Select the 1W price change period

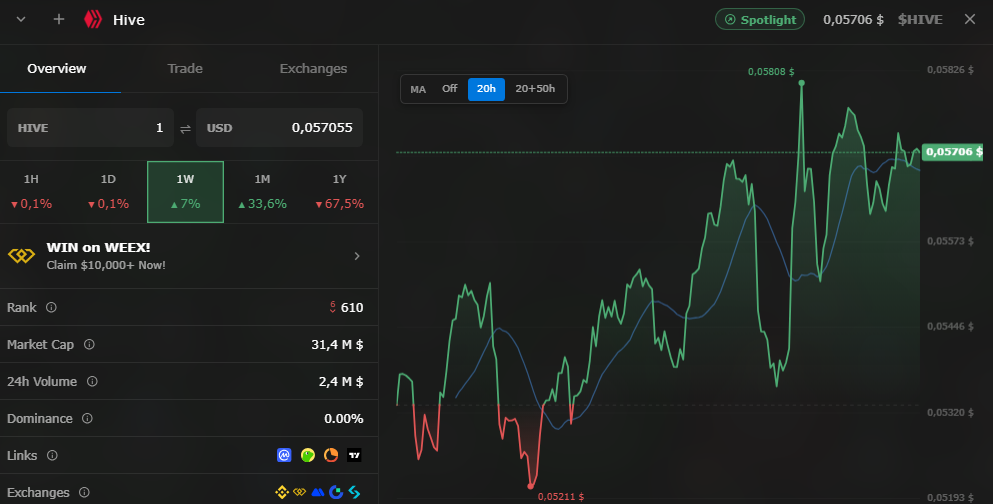point(186,192)
